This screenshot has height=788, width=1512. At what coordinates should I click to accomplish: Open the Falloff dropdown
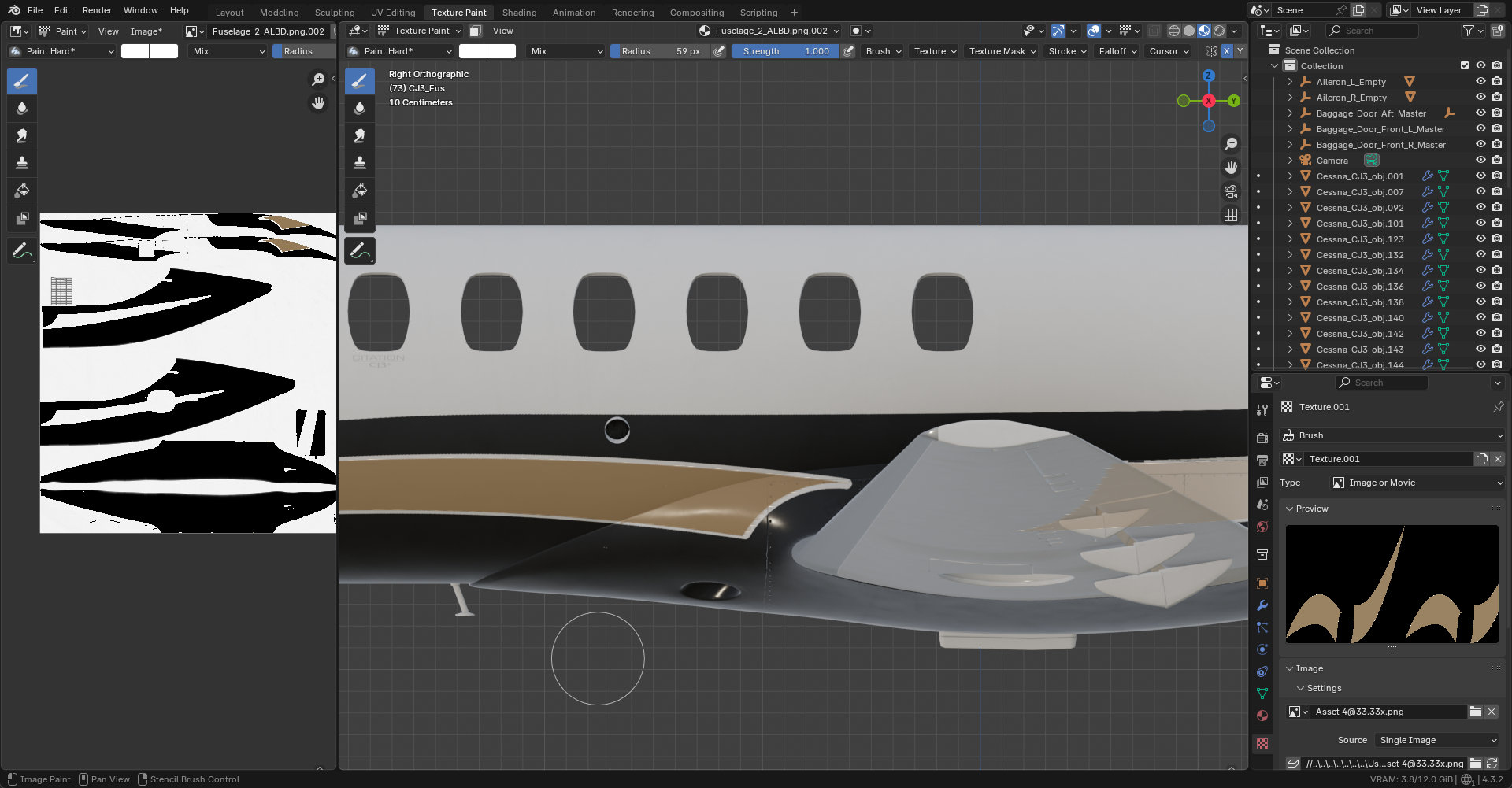click(x=1118, y=51)
